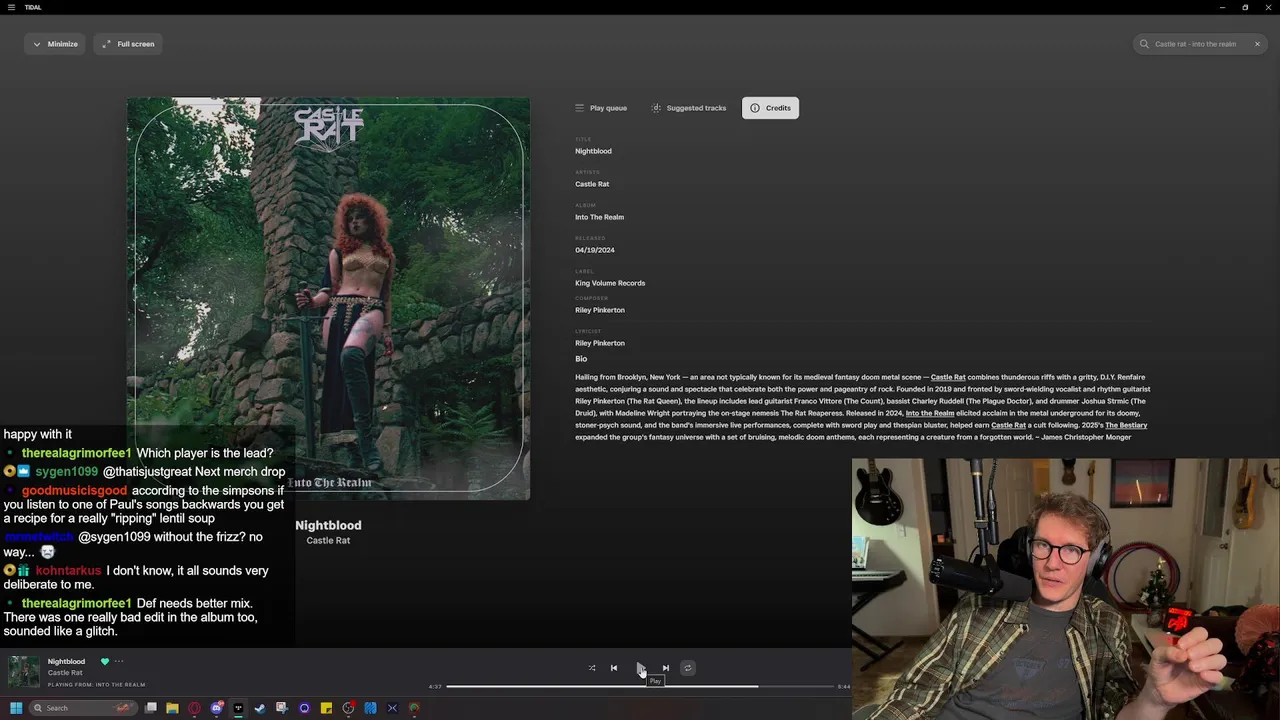Click the Play button

pos(640,668)
